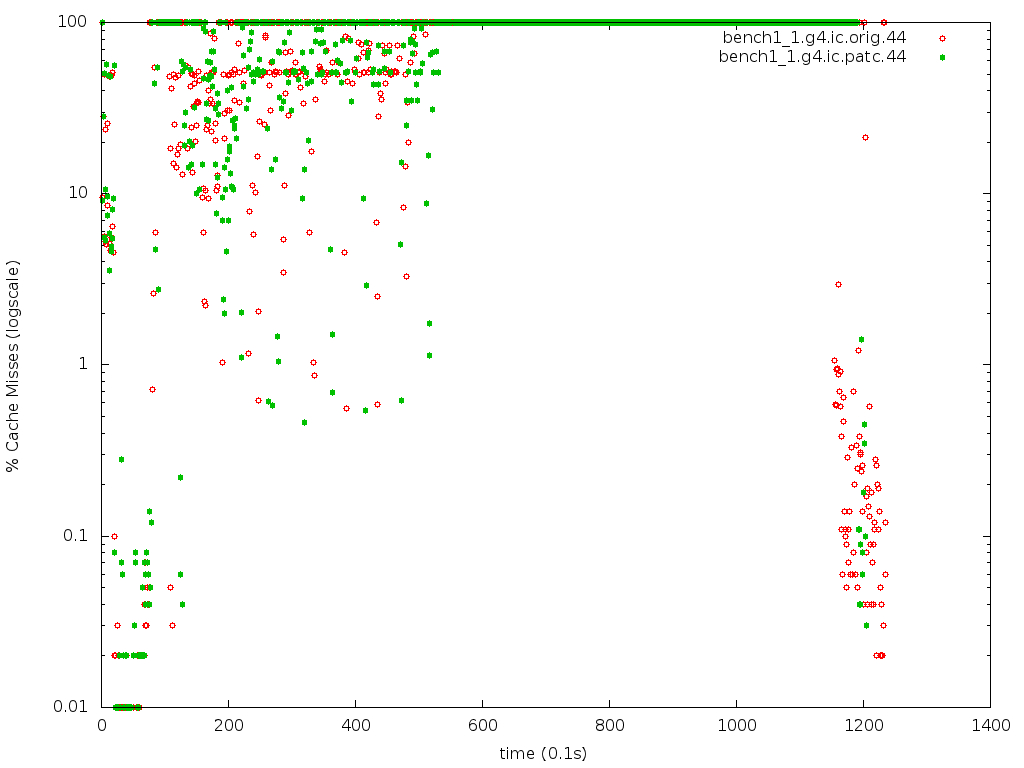Select the bench1_1.g4.ic.orig.44 legend label
The height and width of the screenshot is (768, 1024).
(x=814, y=38)
